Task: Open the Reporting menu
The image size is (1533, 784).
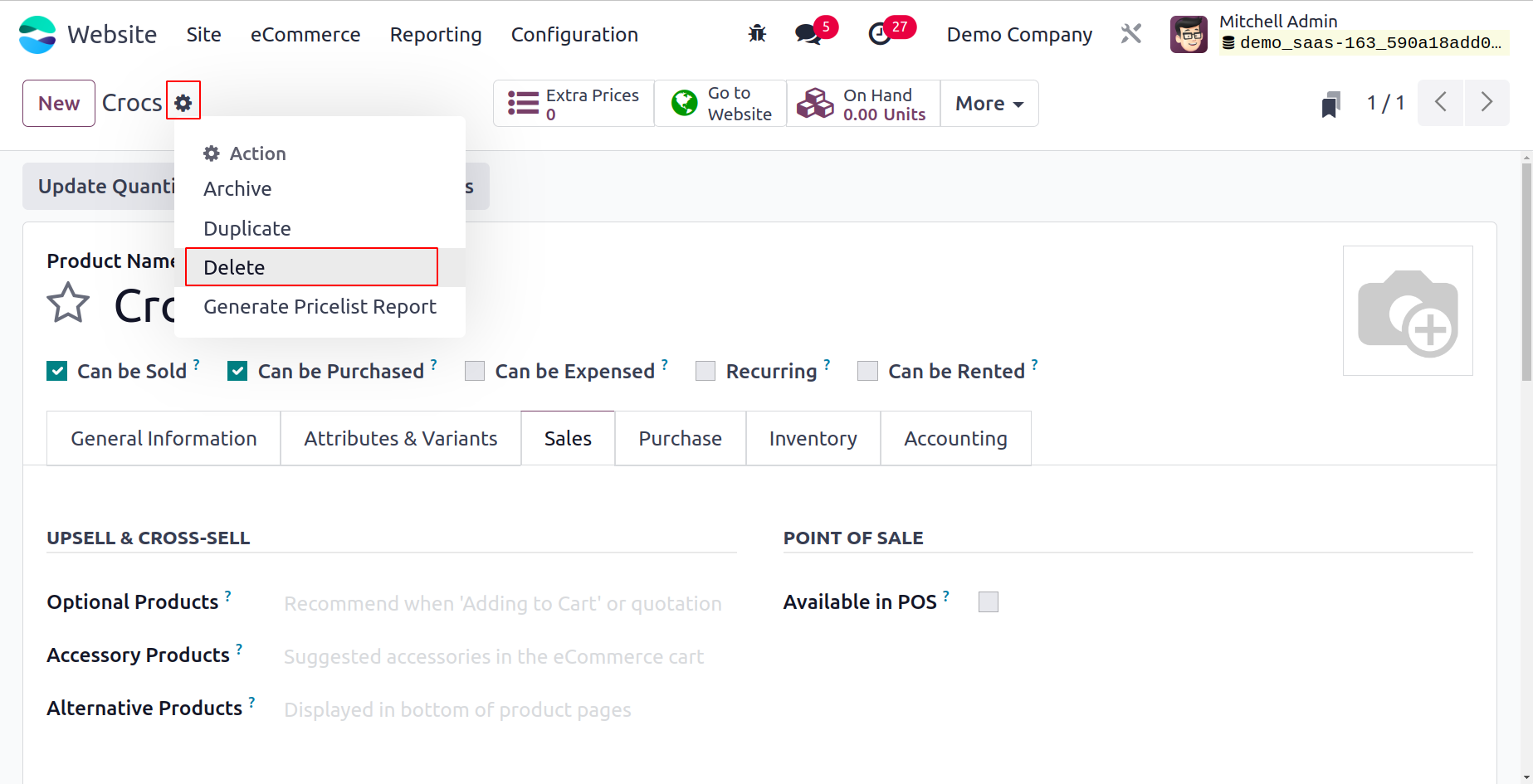Action: (x=436, y=35)
